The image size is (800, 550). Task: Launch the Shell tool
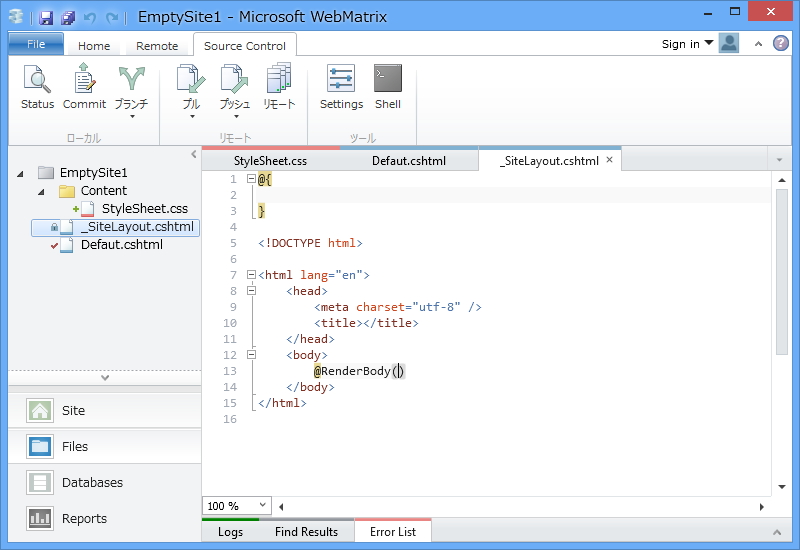[x=388, y=87]
